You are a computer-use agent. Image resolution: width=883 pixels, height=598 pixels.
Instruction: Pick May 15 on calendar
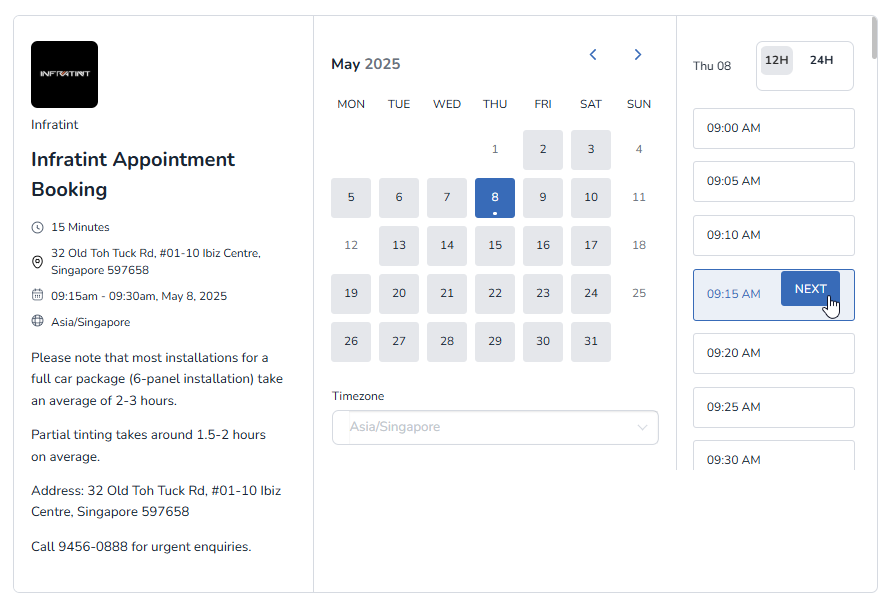[494, 246]
